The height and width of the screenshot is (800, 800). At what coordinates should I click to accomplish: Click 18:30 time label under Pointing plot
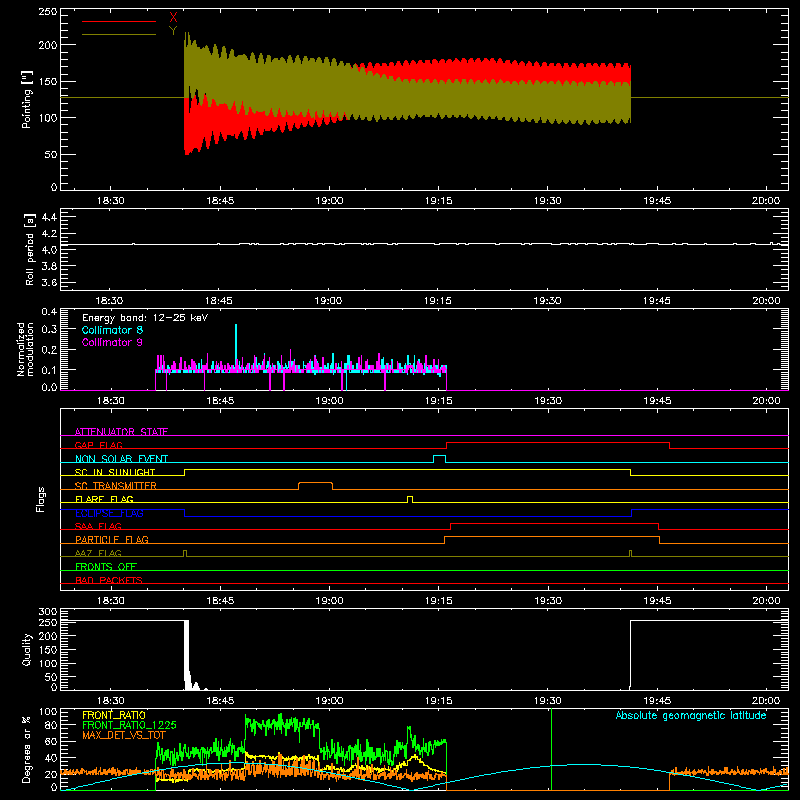pyautogui.click(x=111, y=201)
